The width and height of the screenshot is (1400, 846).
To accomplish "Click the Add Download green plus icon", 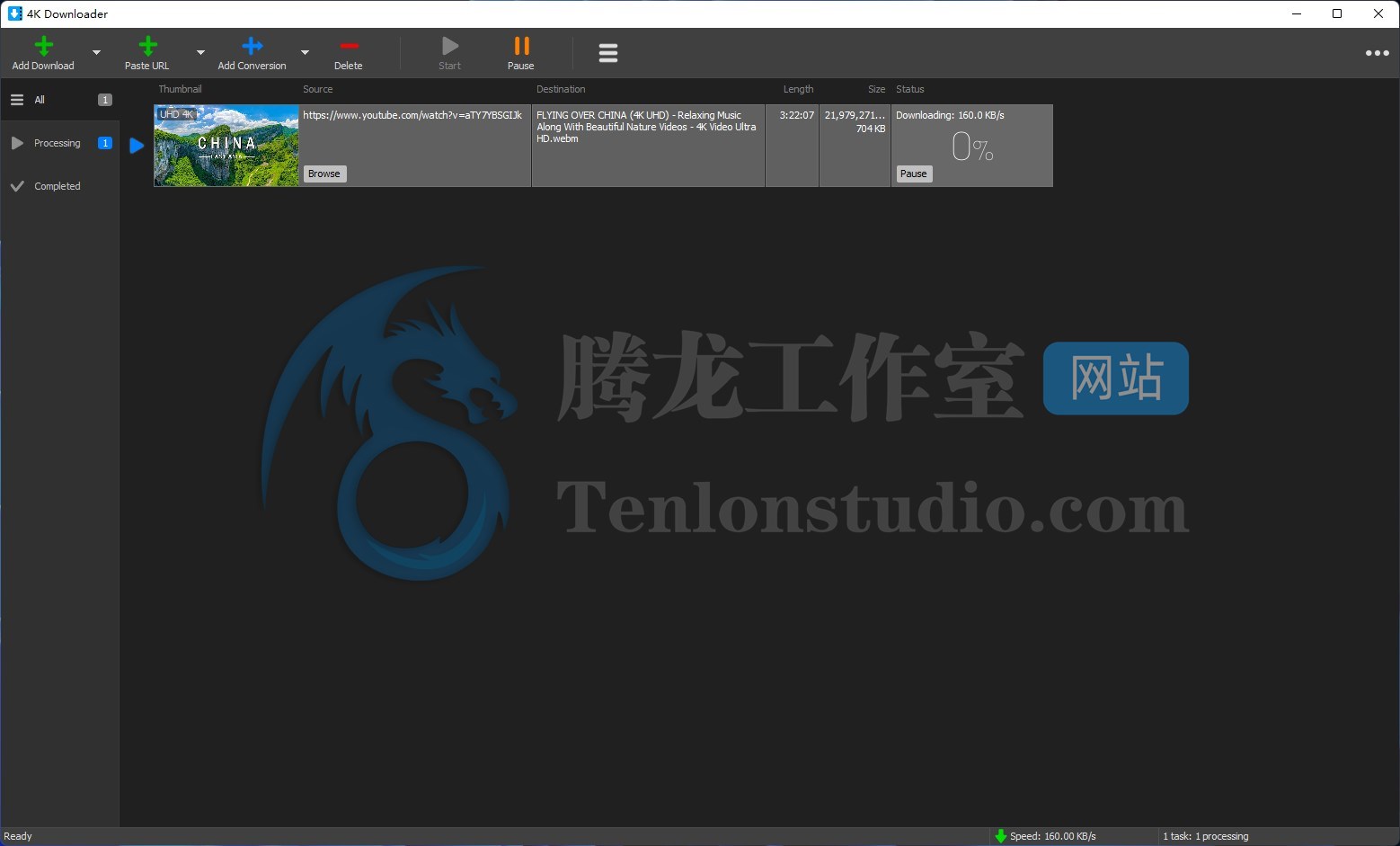I will (x=43, y=46).
